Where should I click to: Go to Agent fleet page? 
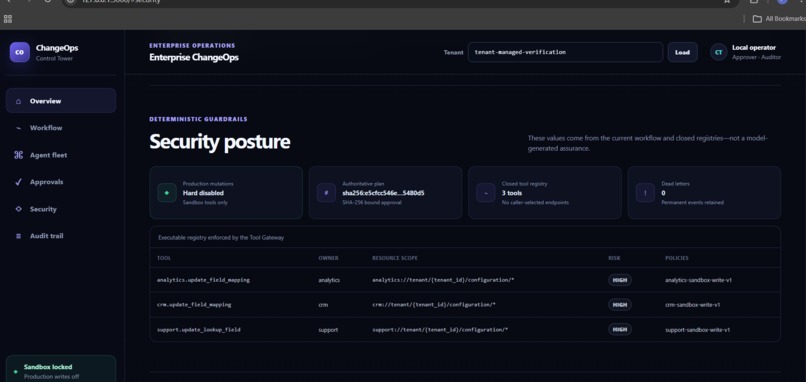pyautogui.click(x=61, y=155)
